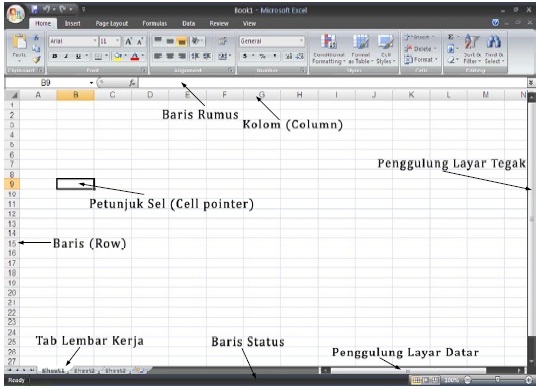Click Increase Decimal
This screenshot has height=389, width=537.
(289, 56)
